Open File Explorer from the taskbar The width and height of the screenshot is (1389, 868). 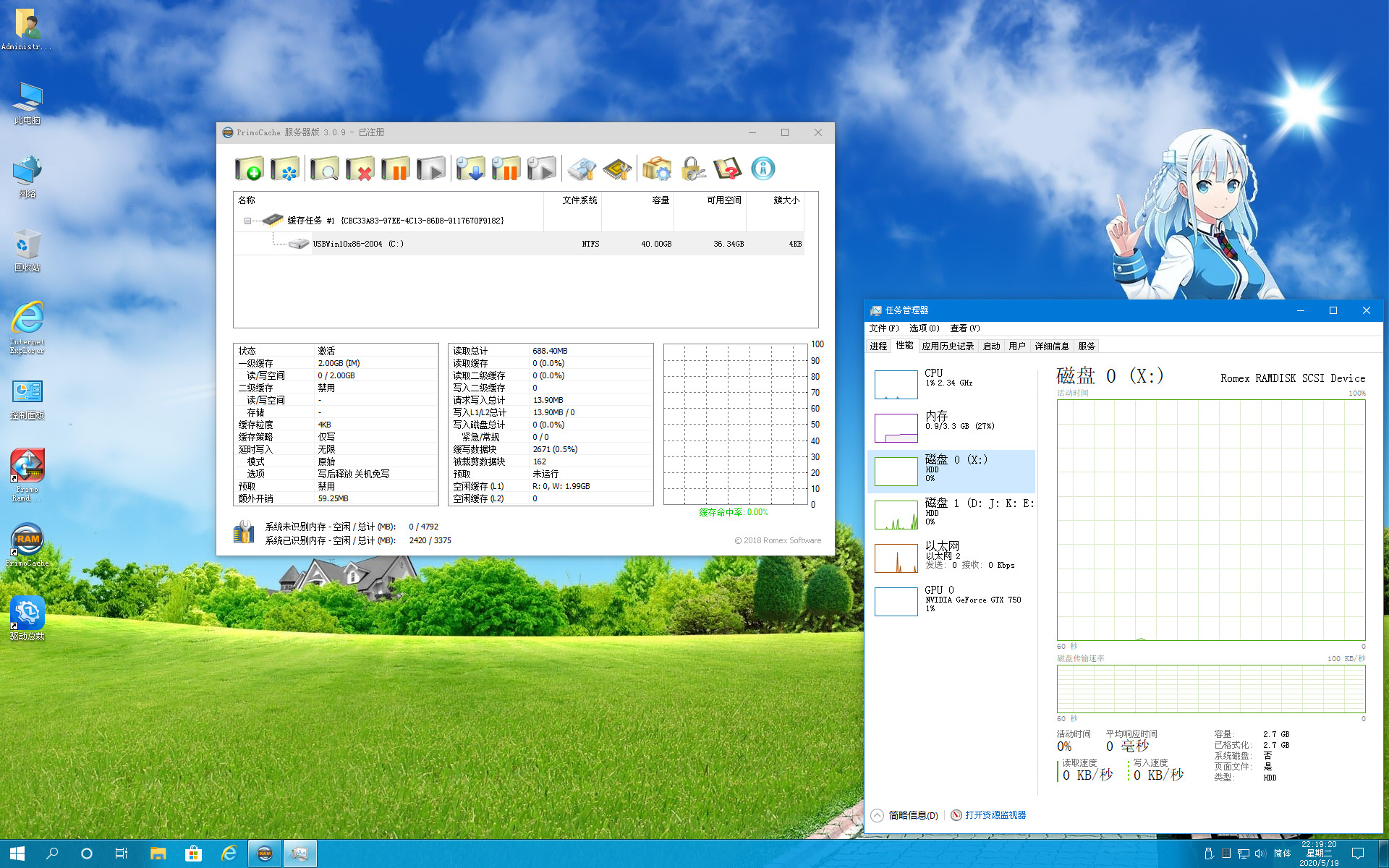pyautogui.click(x=158, y=854)
